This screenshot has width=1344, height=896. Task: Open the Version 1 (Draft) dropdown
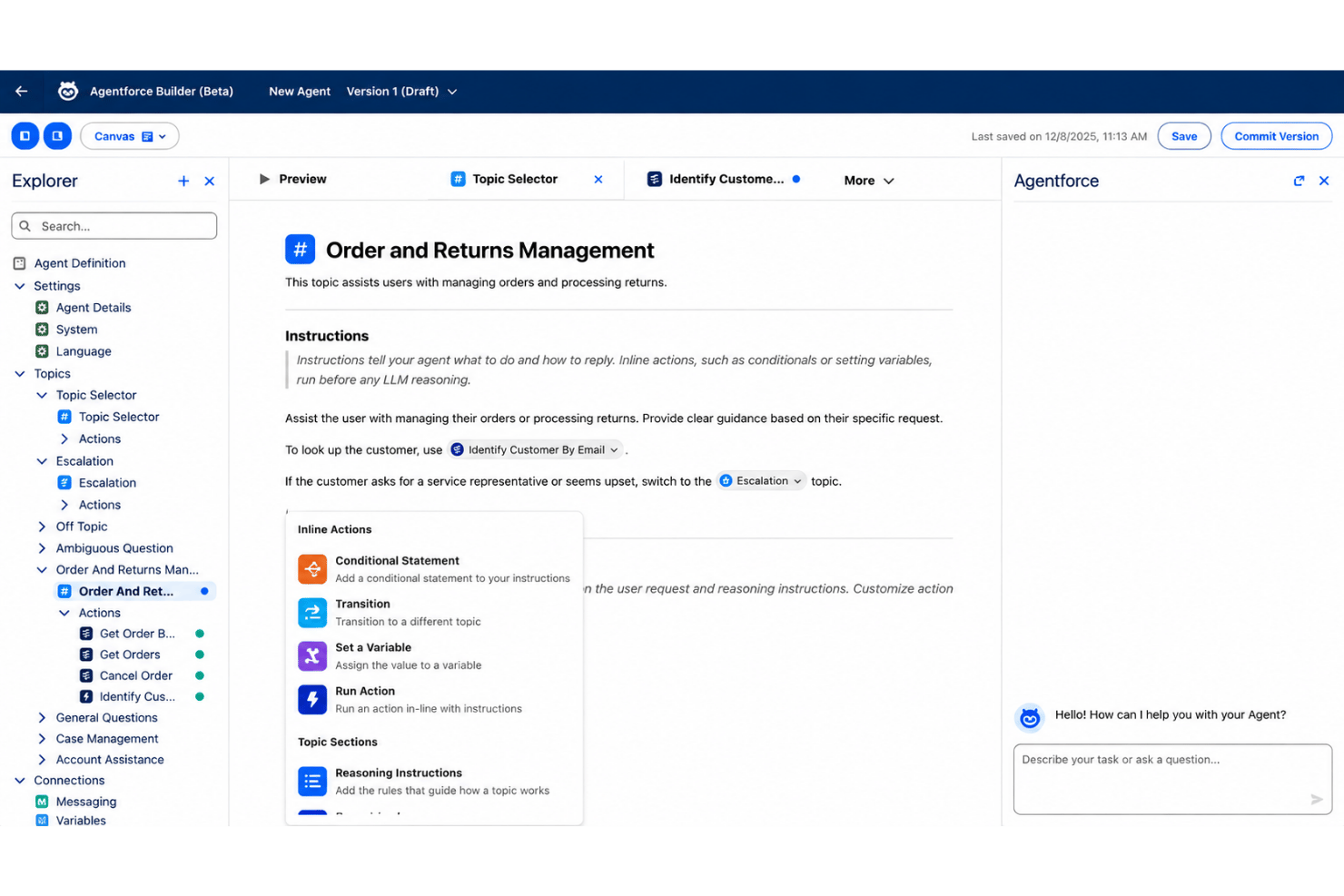(401, 91)
